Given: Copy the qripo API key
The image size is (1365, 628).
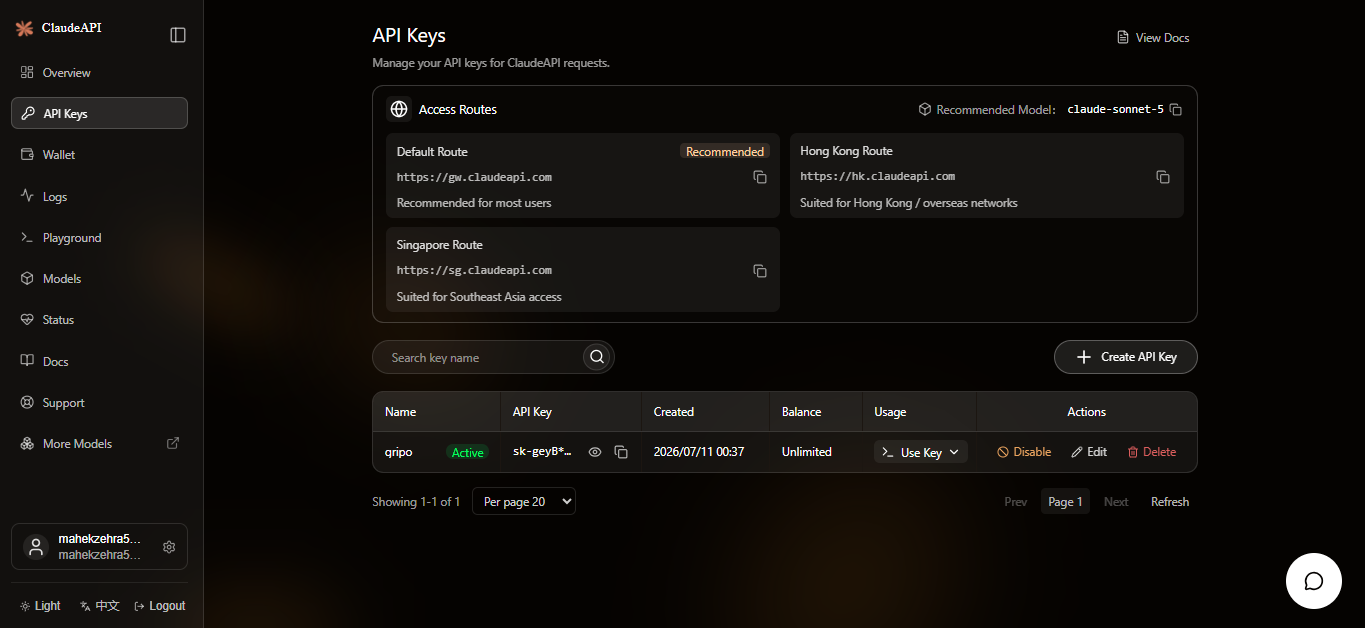Looking at the screenshot, I should [x=621, y=452].
